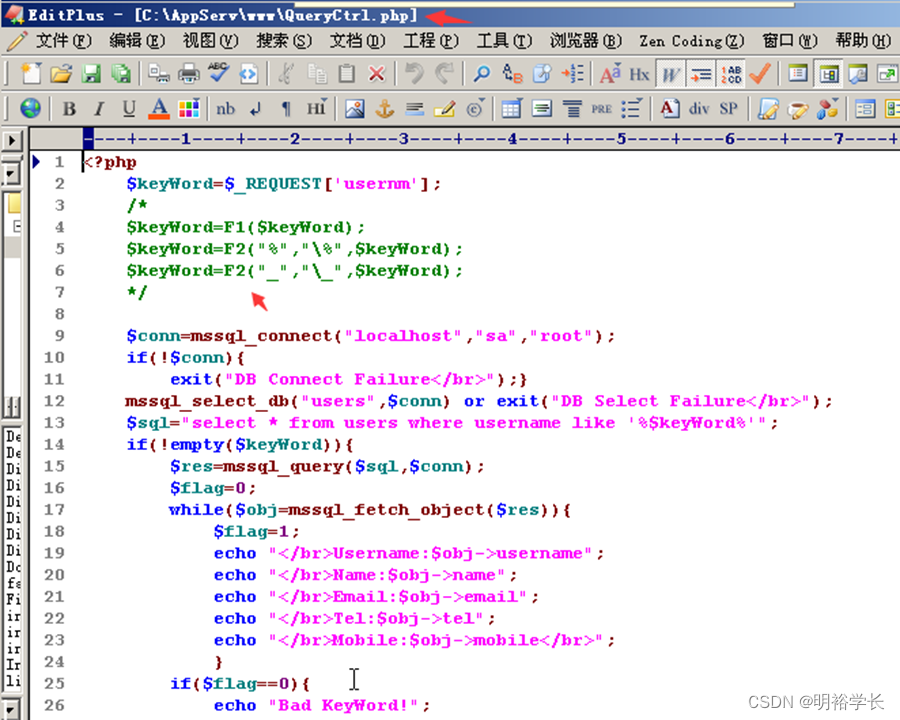Open the color palette dropdown

click(189, 108)
